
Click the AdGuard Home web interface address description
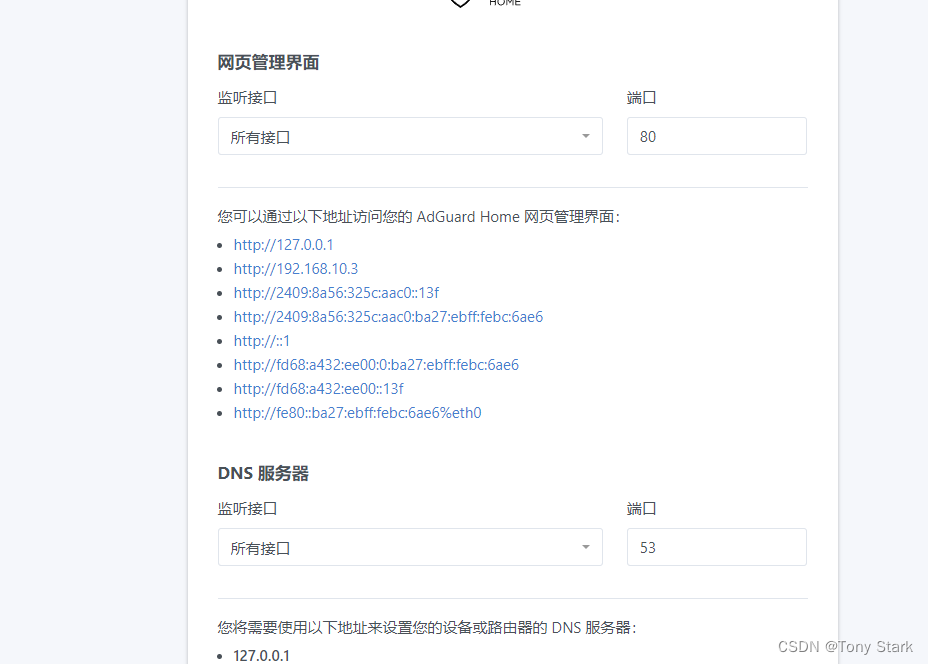coord(419,217)
